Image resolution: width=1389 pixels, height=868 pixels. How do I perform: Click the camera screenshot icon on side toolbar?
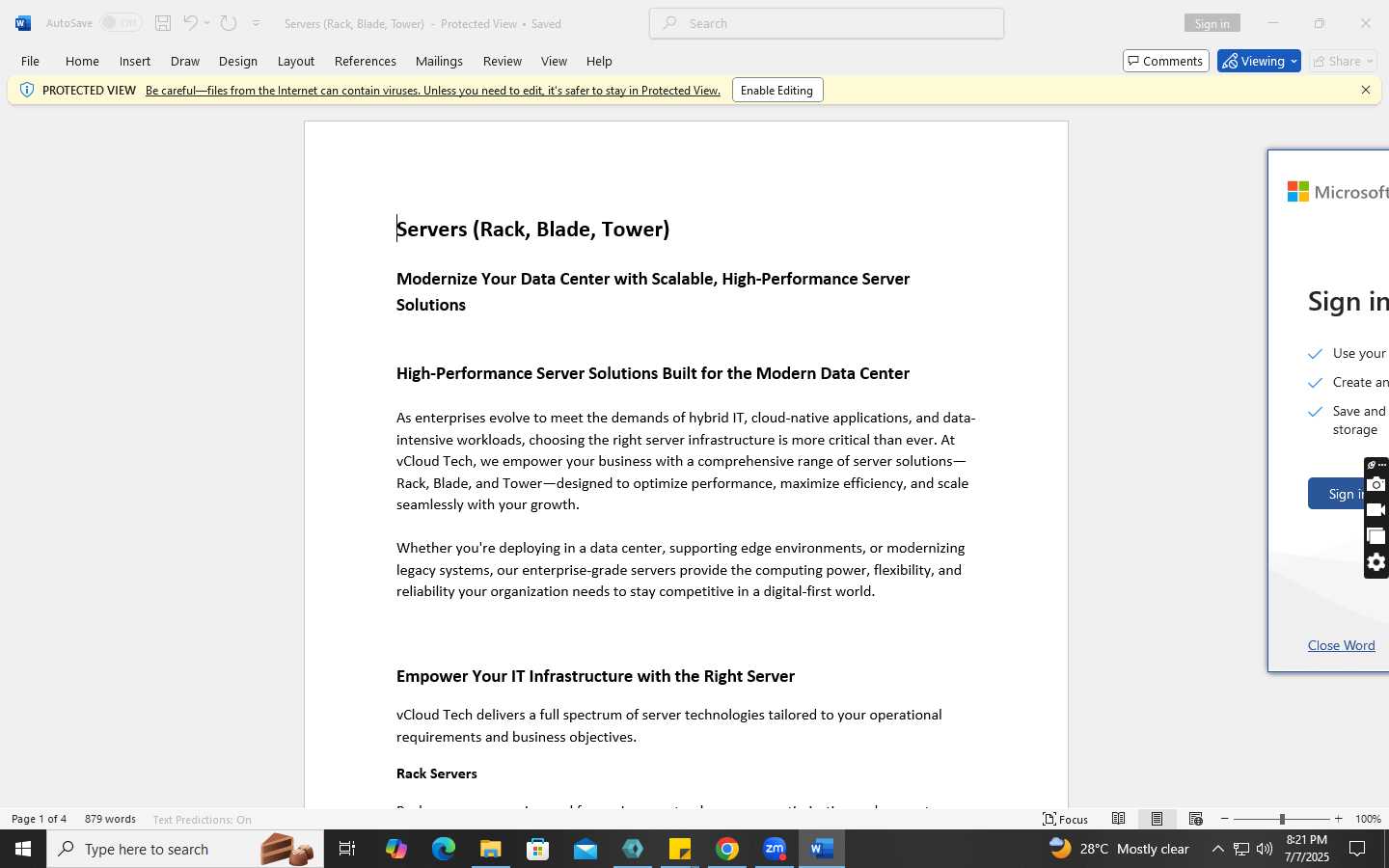coord(1376,485)
